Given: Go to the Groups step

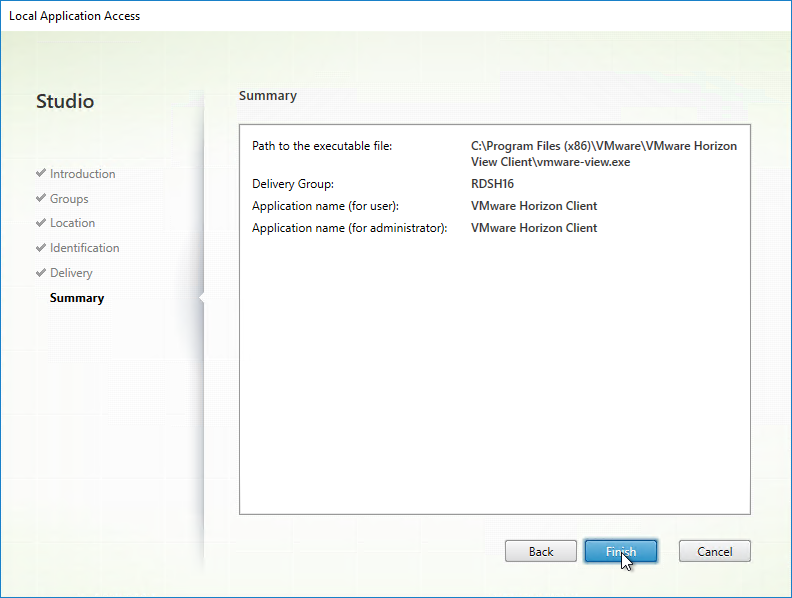Looking at the screenshot, I should point(69,198).
